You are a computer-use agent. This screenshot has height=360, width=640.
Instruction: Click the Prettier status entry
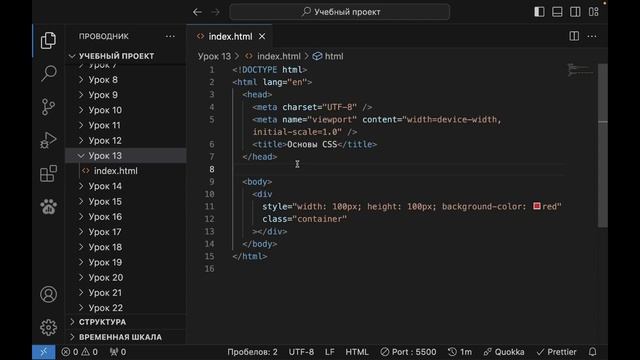pos(556,352)
